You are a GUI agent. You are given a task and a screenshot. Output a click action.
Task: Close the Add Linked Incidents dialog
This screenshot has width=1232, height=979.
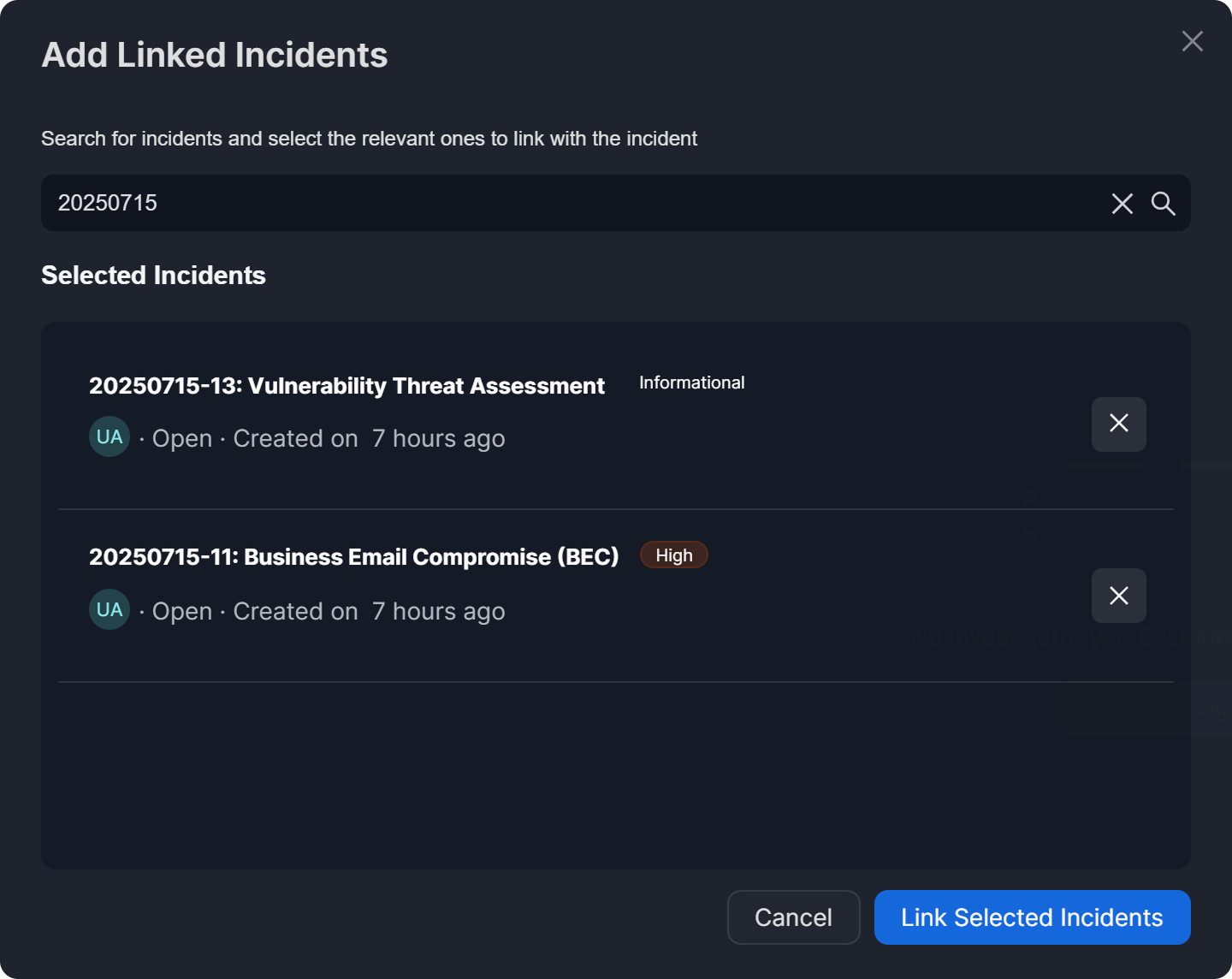tap(1192, 41)
